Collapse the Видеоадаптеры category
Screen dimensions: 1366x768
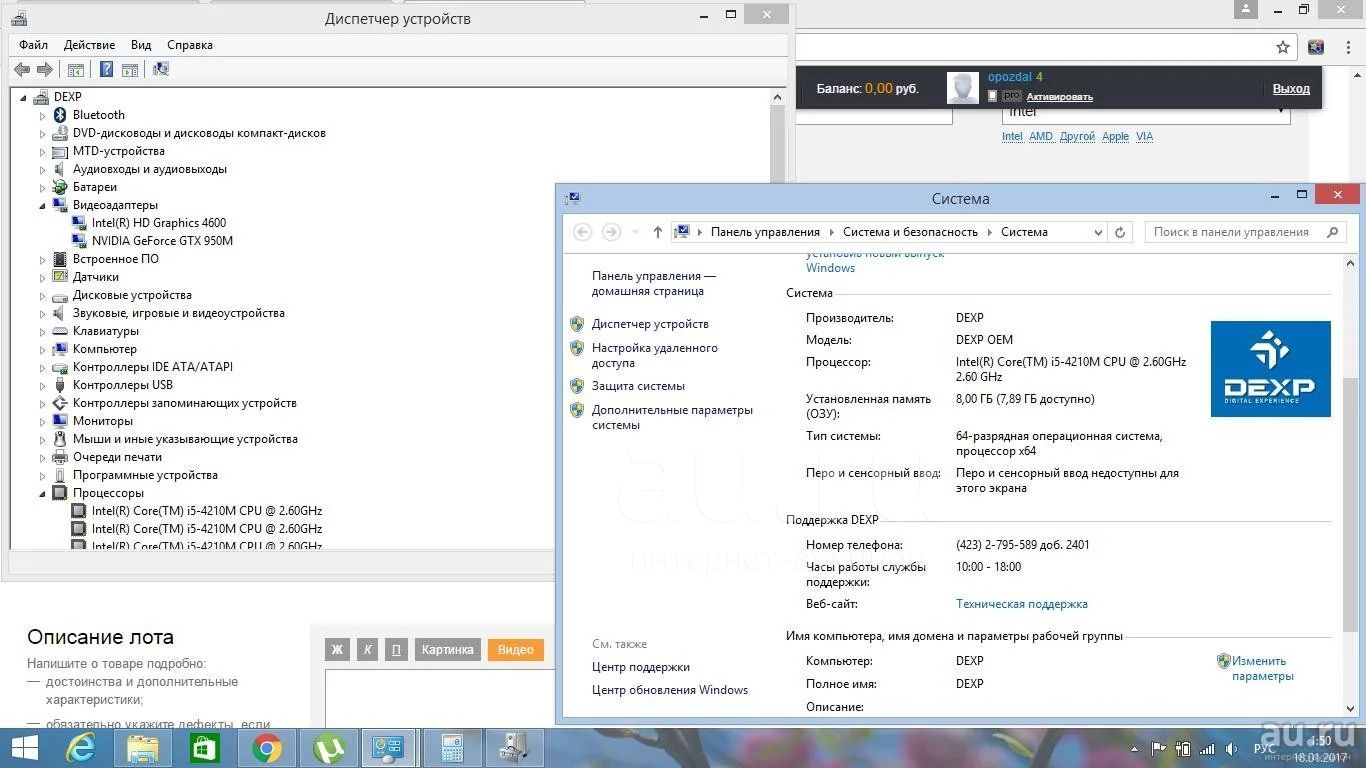tap(43, 205)
